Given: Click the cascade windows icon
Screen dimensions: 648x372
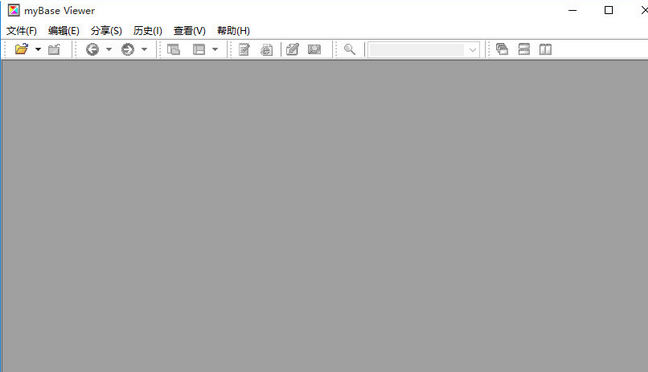Looking at the screenshot, I should pyautogui.click(x=502, y=49).
